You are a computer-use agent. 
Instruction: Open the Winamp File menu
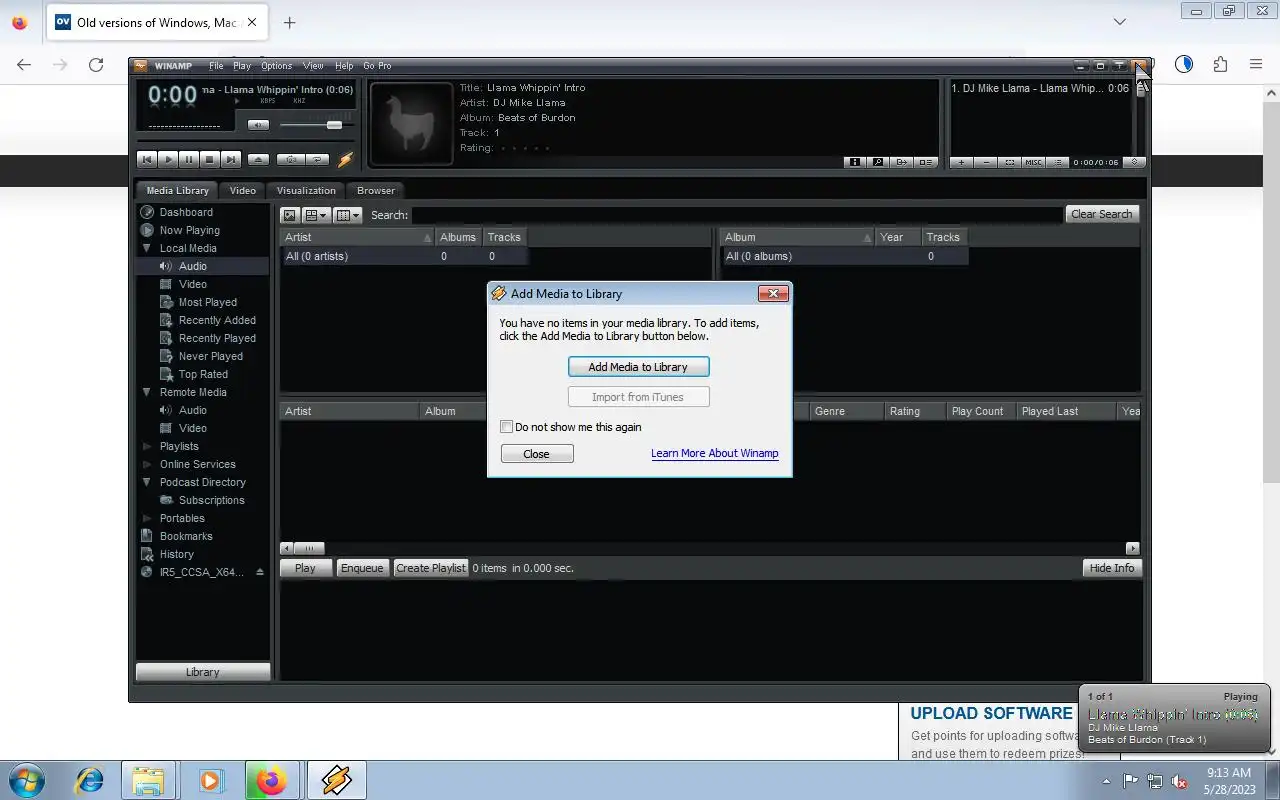coord(216,66)
